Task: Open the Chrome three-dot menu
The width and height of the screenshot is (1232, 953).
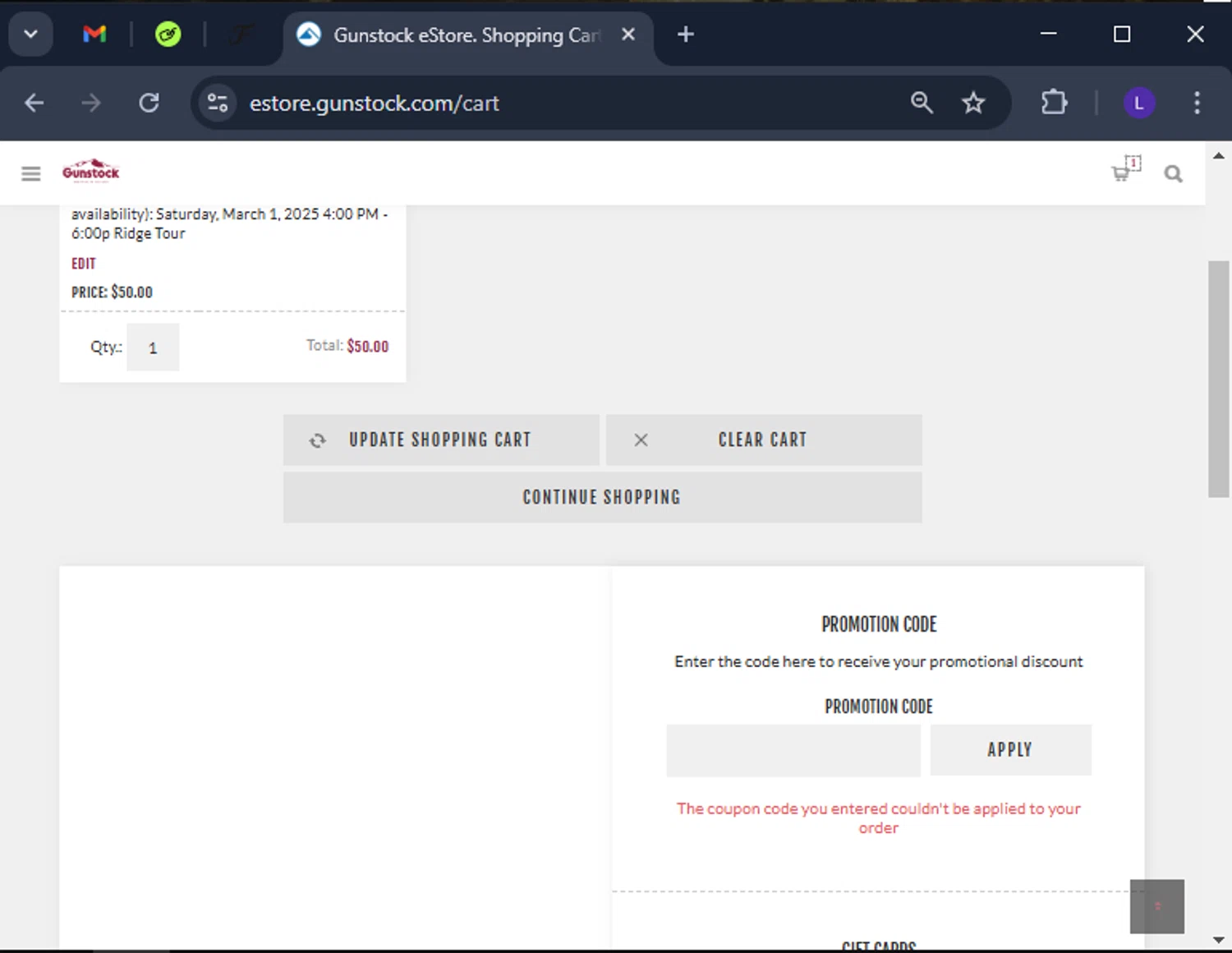Action: 1197,103
